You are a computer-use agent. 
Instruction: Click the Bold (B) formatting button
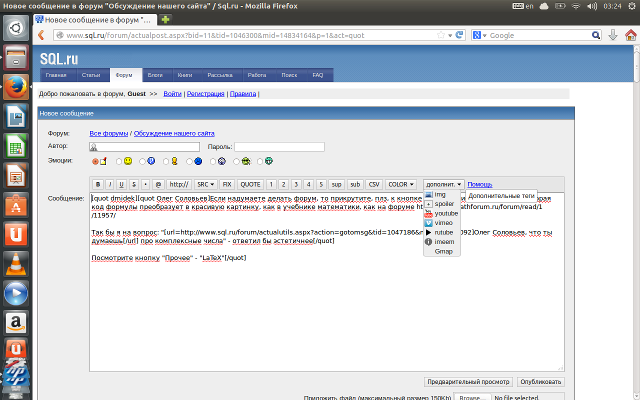click(x=97, y=184)
